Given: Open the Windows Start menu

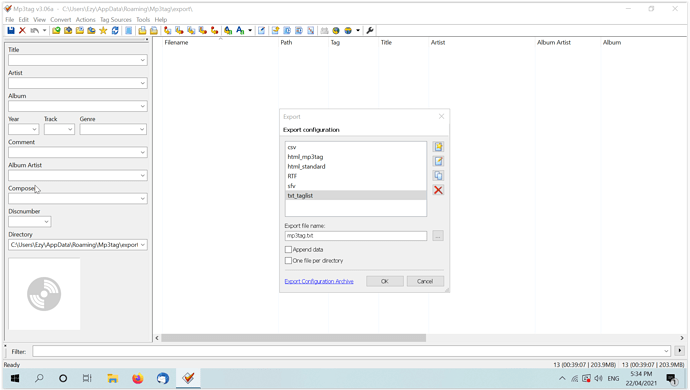Looking at the screenshot, I should tap(15, 378).
